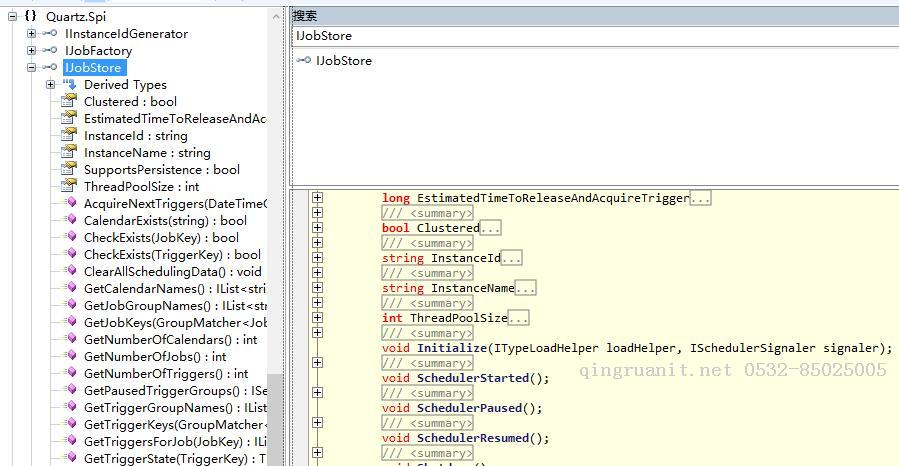Expand summary above SchedulerStarted
Image resolution: width=899 pixels, height=466 pixels.
coord(317,362)
